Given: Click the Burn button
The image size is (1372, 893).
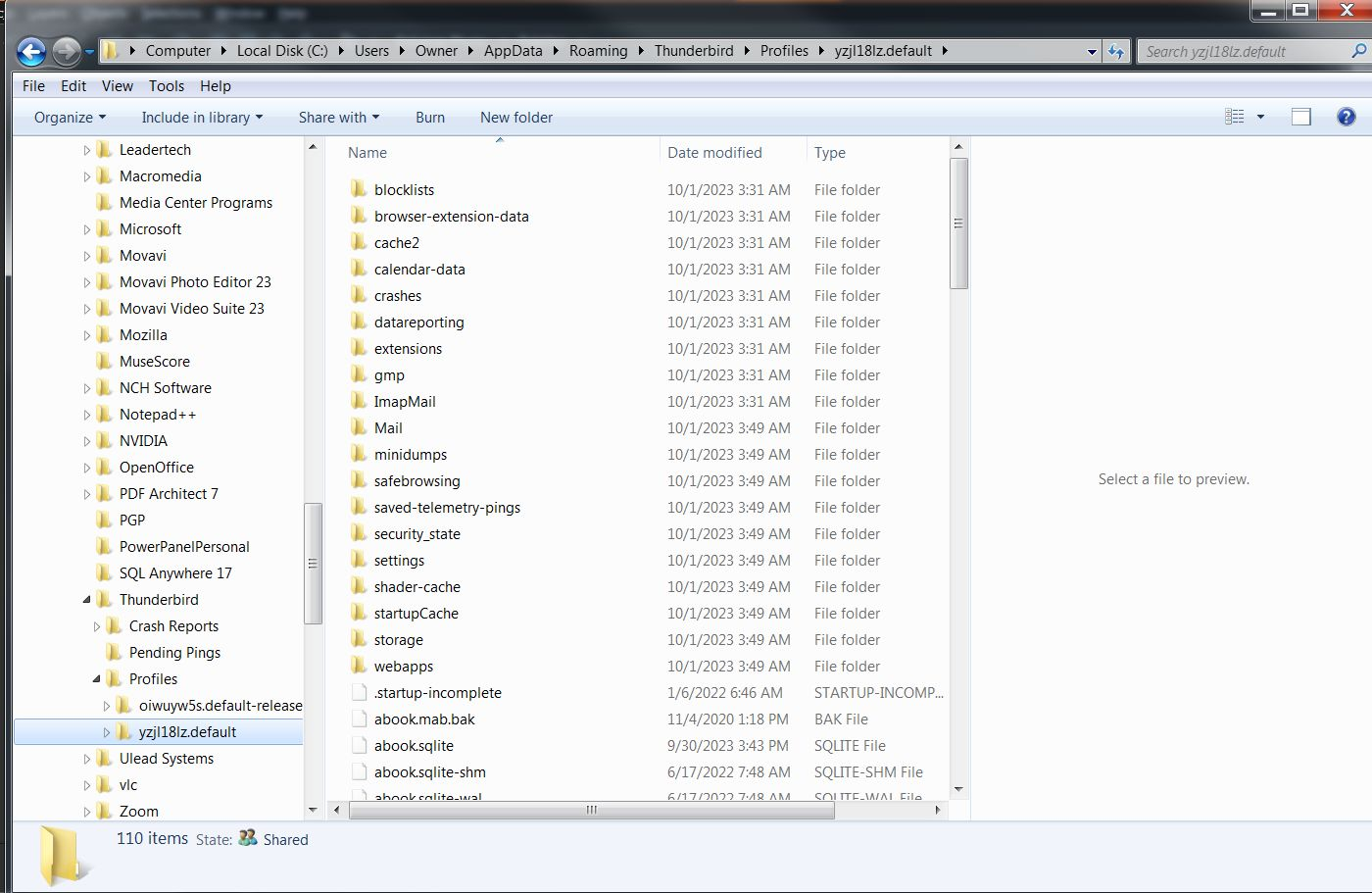Looking at the screenshot, I should point(429,117).
